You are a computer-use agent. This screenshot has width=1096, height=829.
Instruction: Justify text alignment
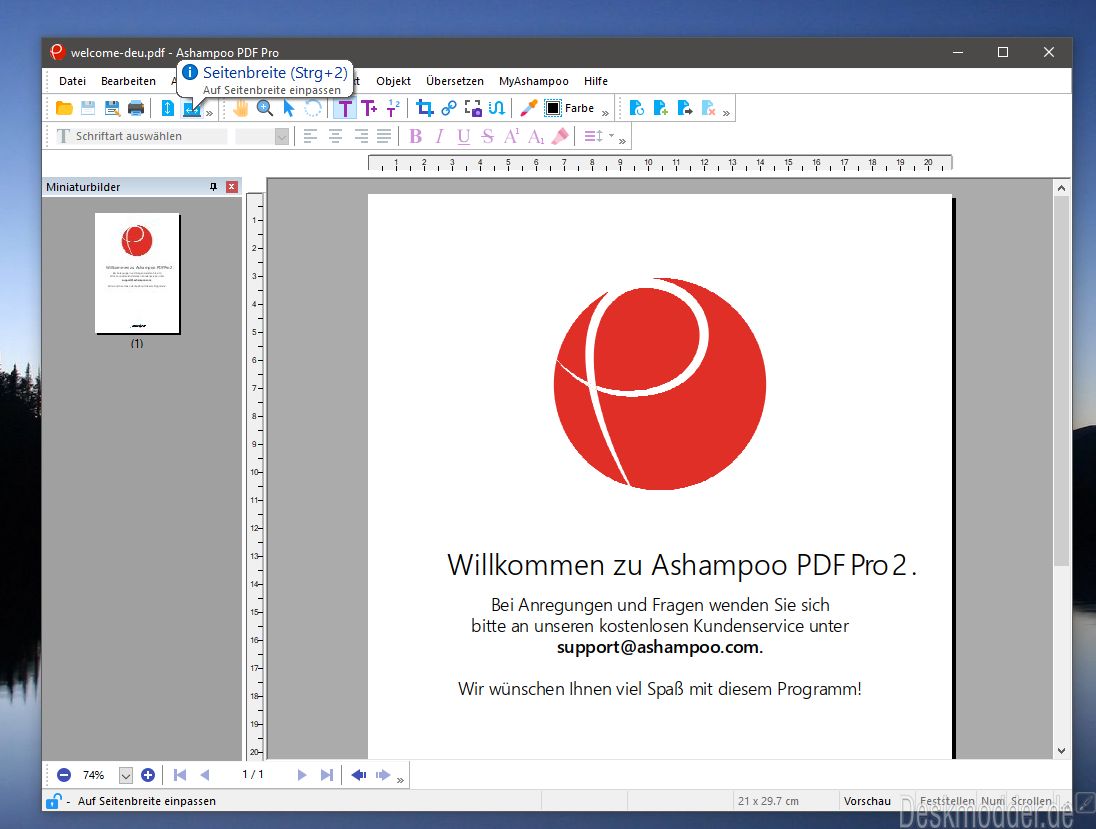tap(384, 136)
